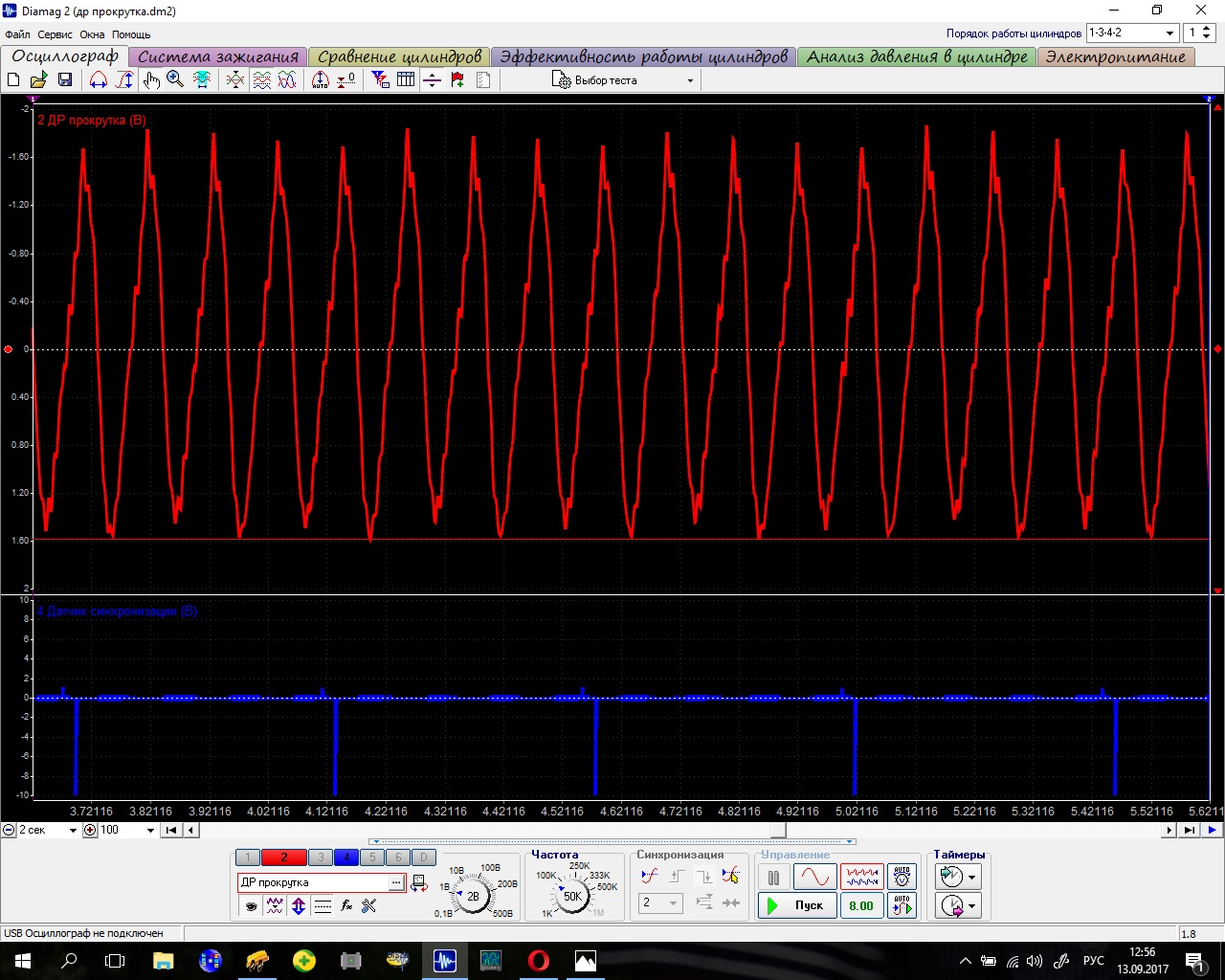This screenshot has height=980, width=1225.
Task: Create a new file using toolbar icon
Action: [13, 80]
